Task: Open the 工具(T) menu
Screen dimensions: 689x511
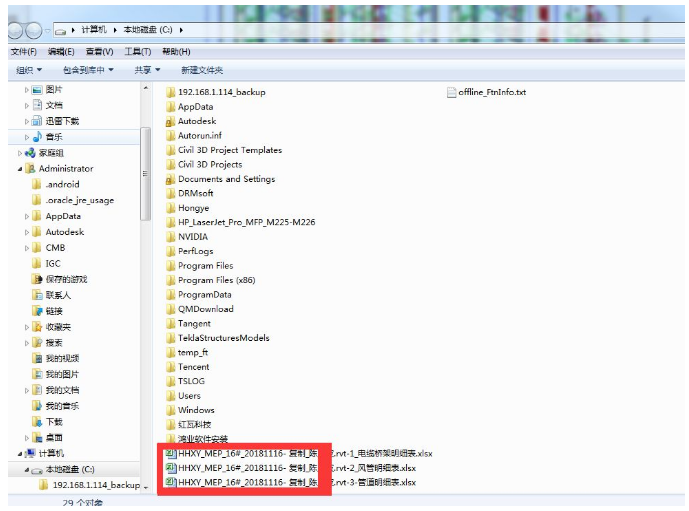Action: tap(138, 52)
